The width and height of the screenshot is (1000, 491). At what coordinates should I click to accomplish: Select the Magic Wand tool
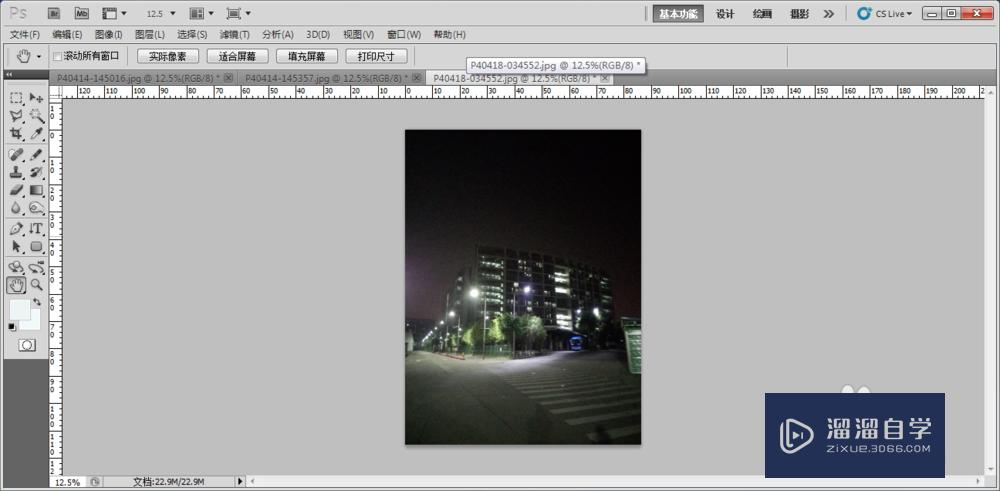pyautogui.click(x=36, y=116)
